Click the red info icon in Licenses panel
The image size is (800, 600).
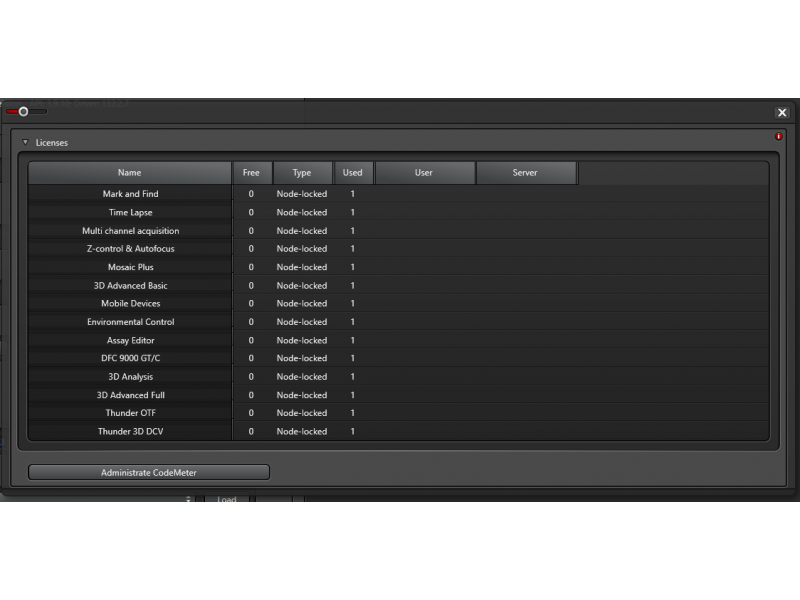(778, 136)
